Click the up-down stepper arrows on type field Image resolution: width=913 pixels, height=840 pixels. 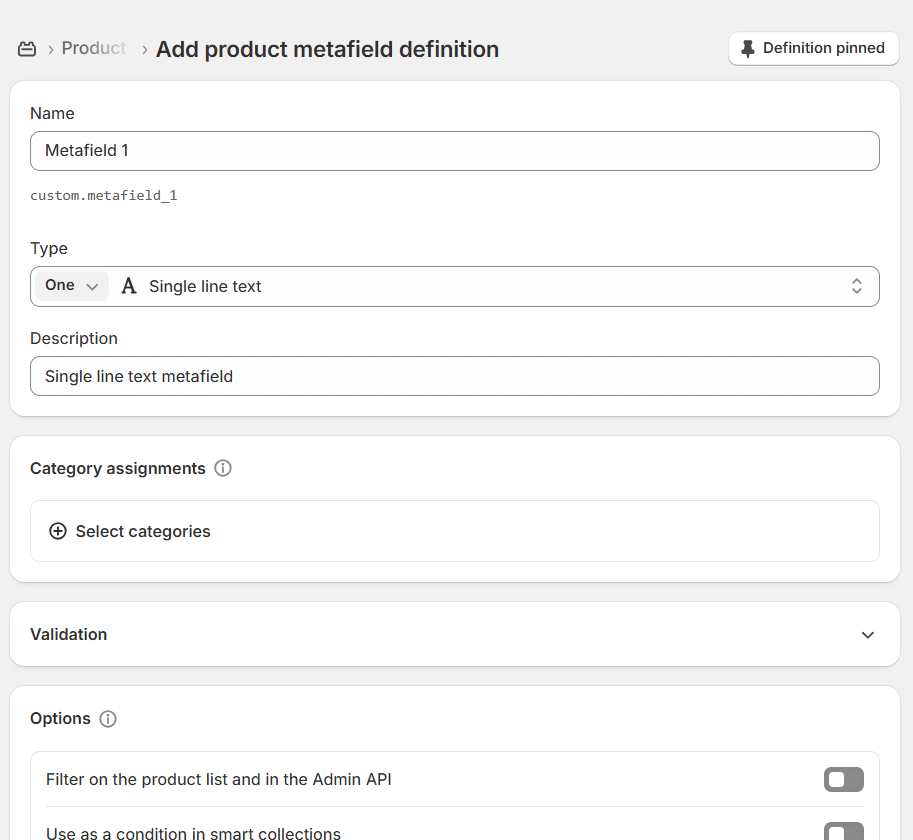coord(856,286)
